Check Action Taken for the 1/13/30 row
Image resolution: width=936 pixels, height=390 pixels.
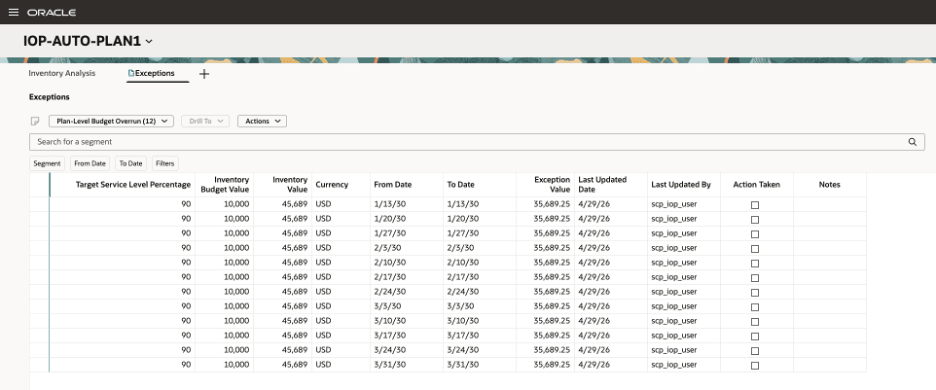755,205
